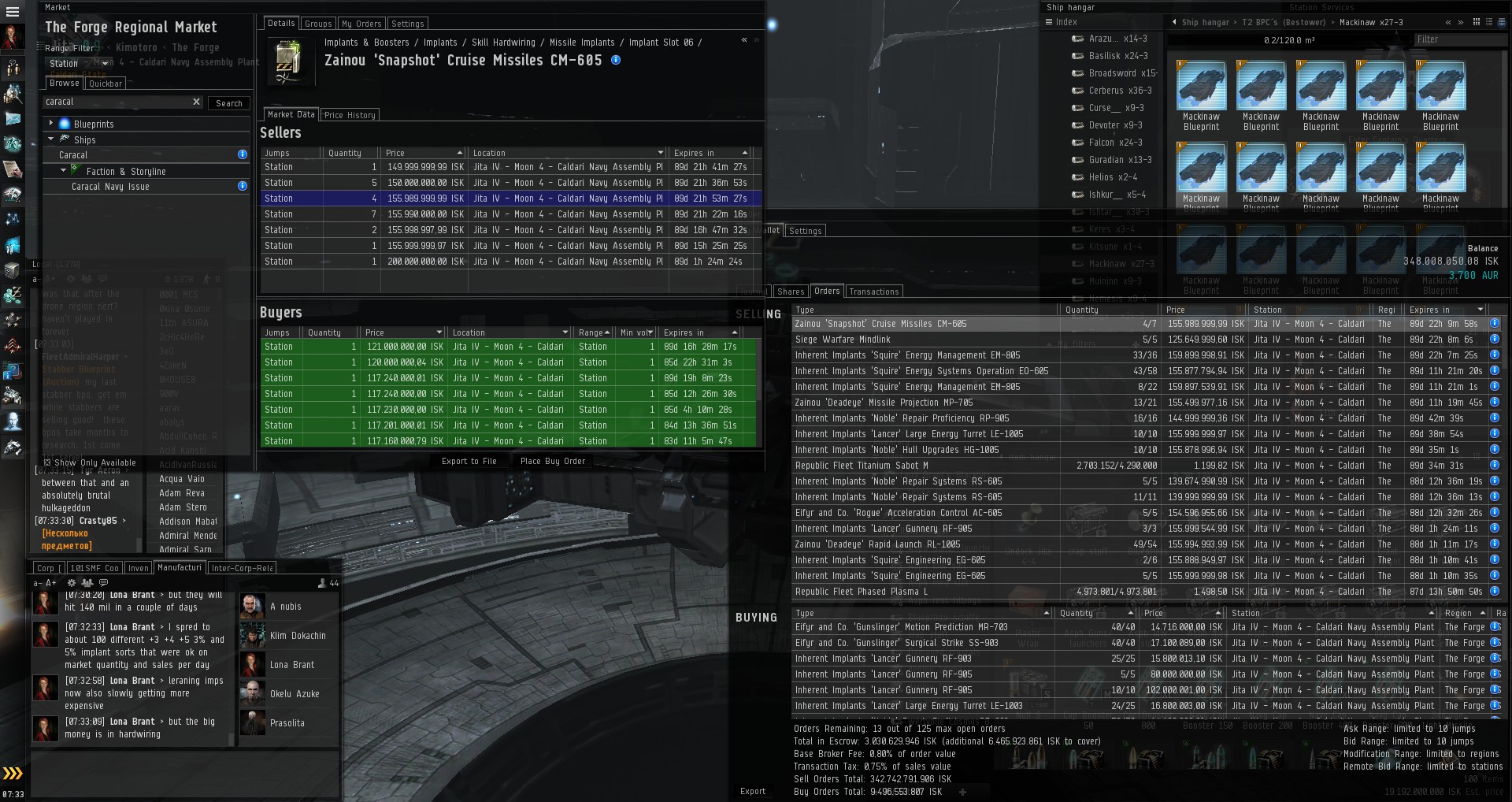The image size is (1512, 802).
Task: Sort buying orders by Region column
Action: [1465, 613]
